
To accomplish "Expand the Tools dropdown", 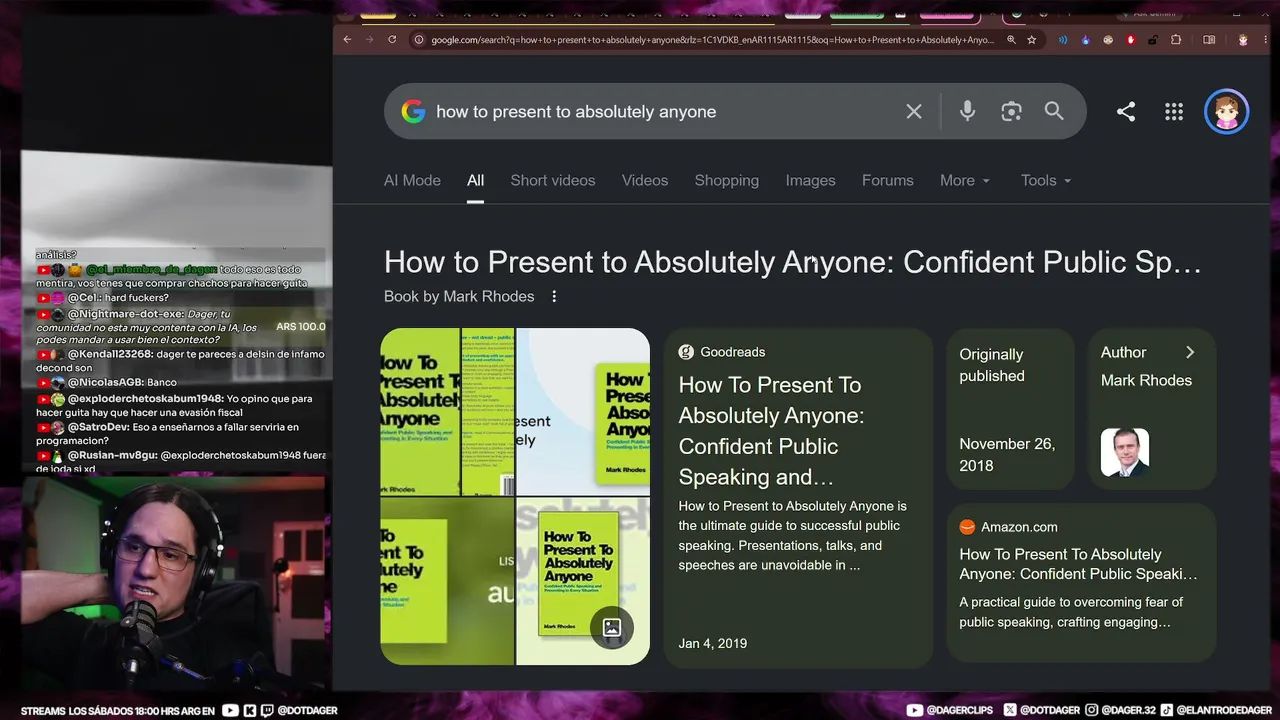I will coord(1046,180).
